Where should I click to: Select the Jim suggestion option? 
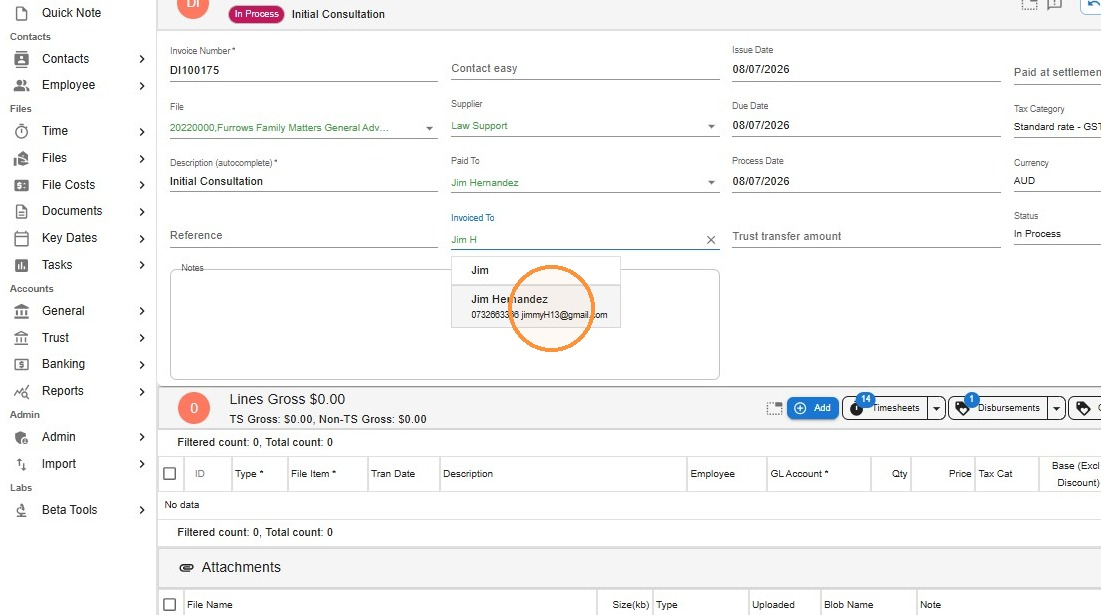coord(536,270)
